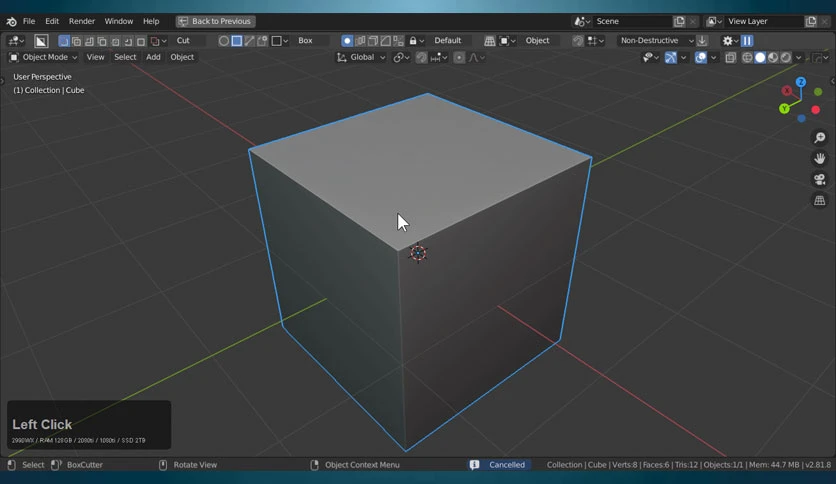
Task: Select the Array operation icon
Action: pos(360,41)
